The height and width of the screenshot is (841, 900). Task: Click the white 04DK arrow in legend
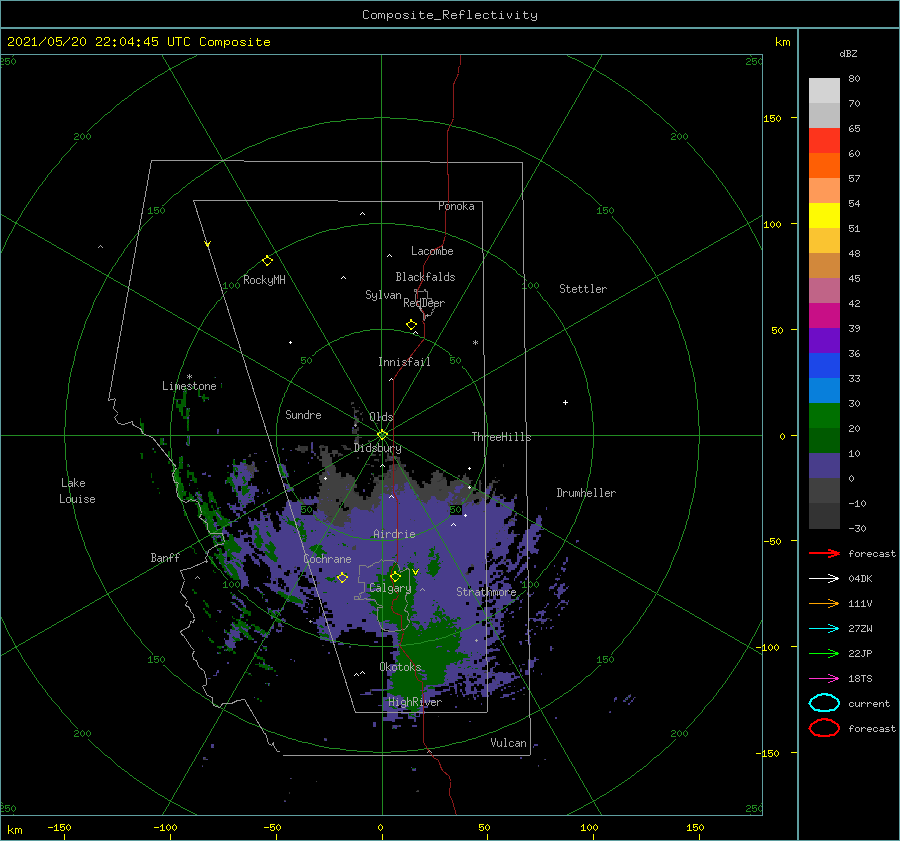coord(824,578)
